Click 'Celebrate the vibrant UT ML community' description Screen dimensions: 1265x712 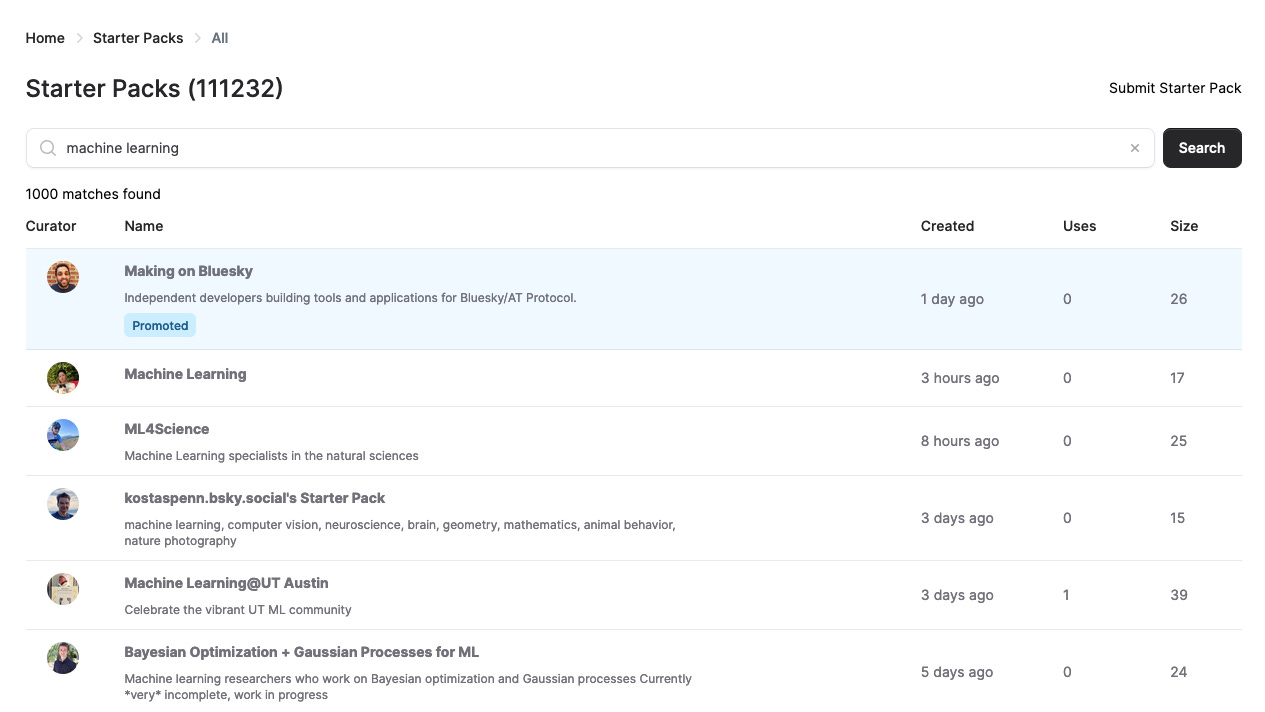tap(238, 609)
